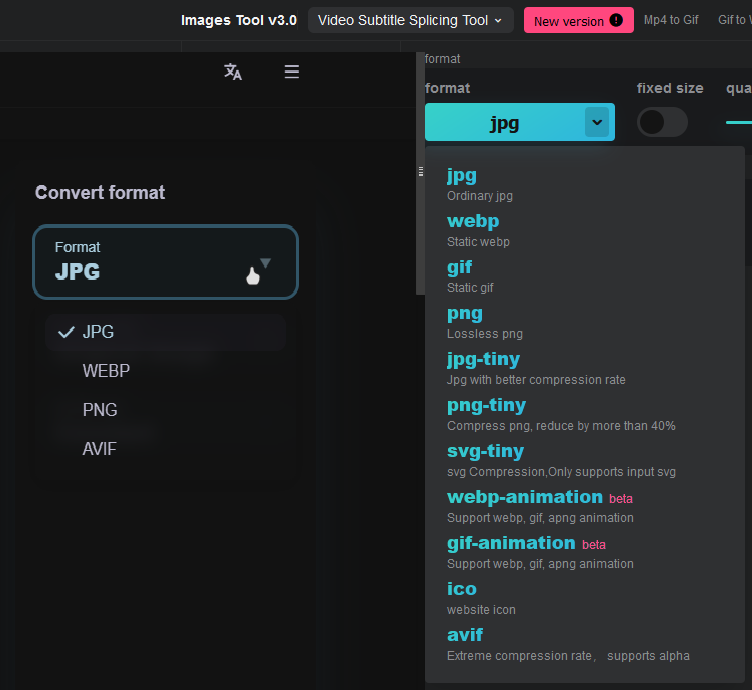Open the hamburger menu icon
The width and height of the screenshot is (752, 690).
coord(292,71)
